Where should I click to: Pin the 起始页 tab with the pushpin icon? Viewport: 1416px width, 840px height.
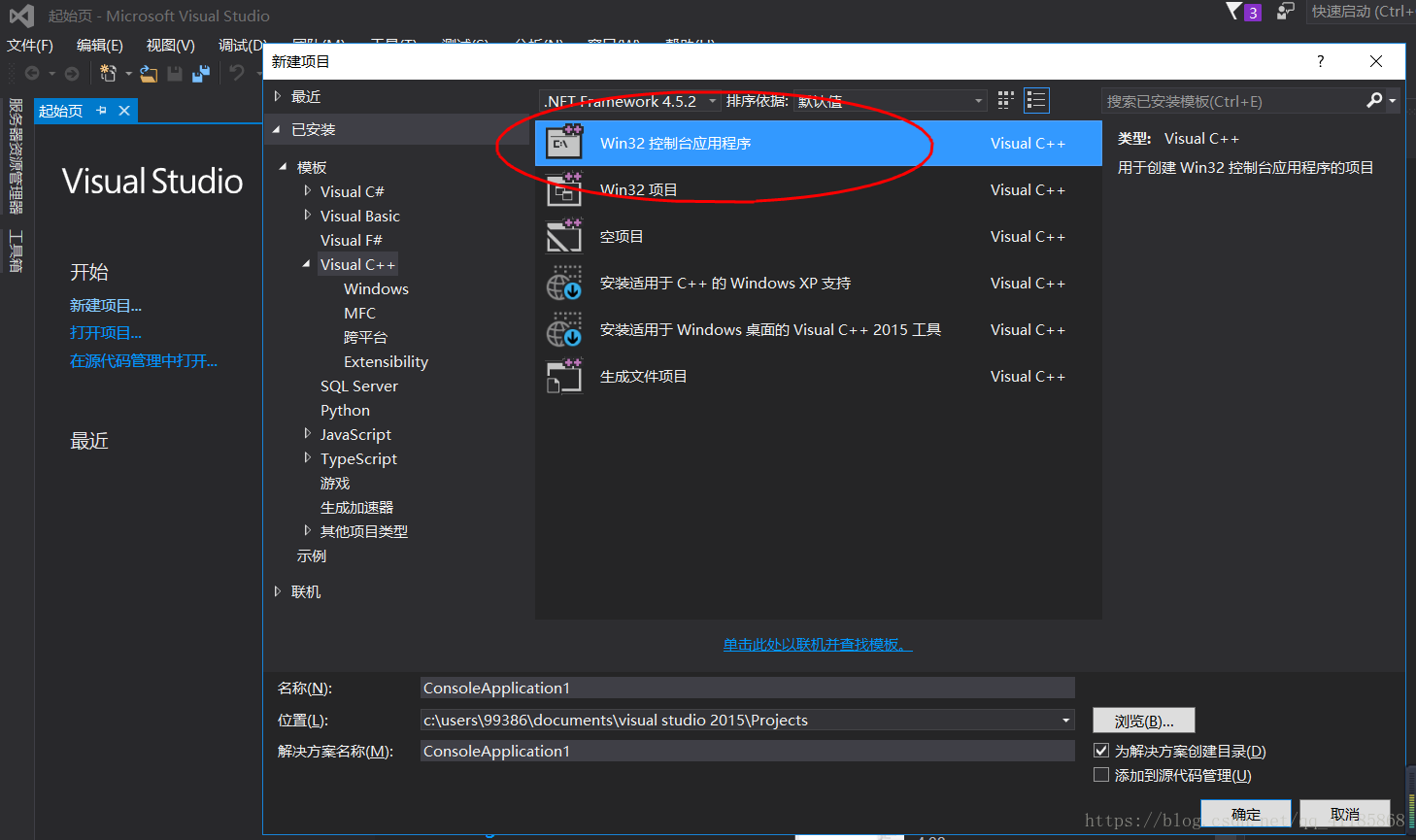pyautogui.click(x=101, y=111)
